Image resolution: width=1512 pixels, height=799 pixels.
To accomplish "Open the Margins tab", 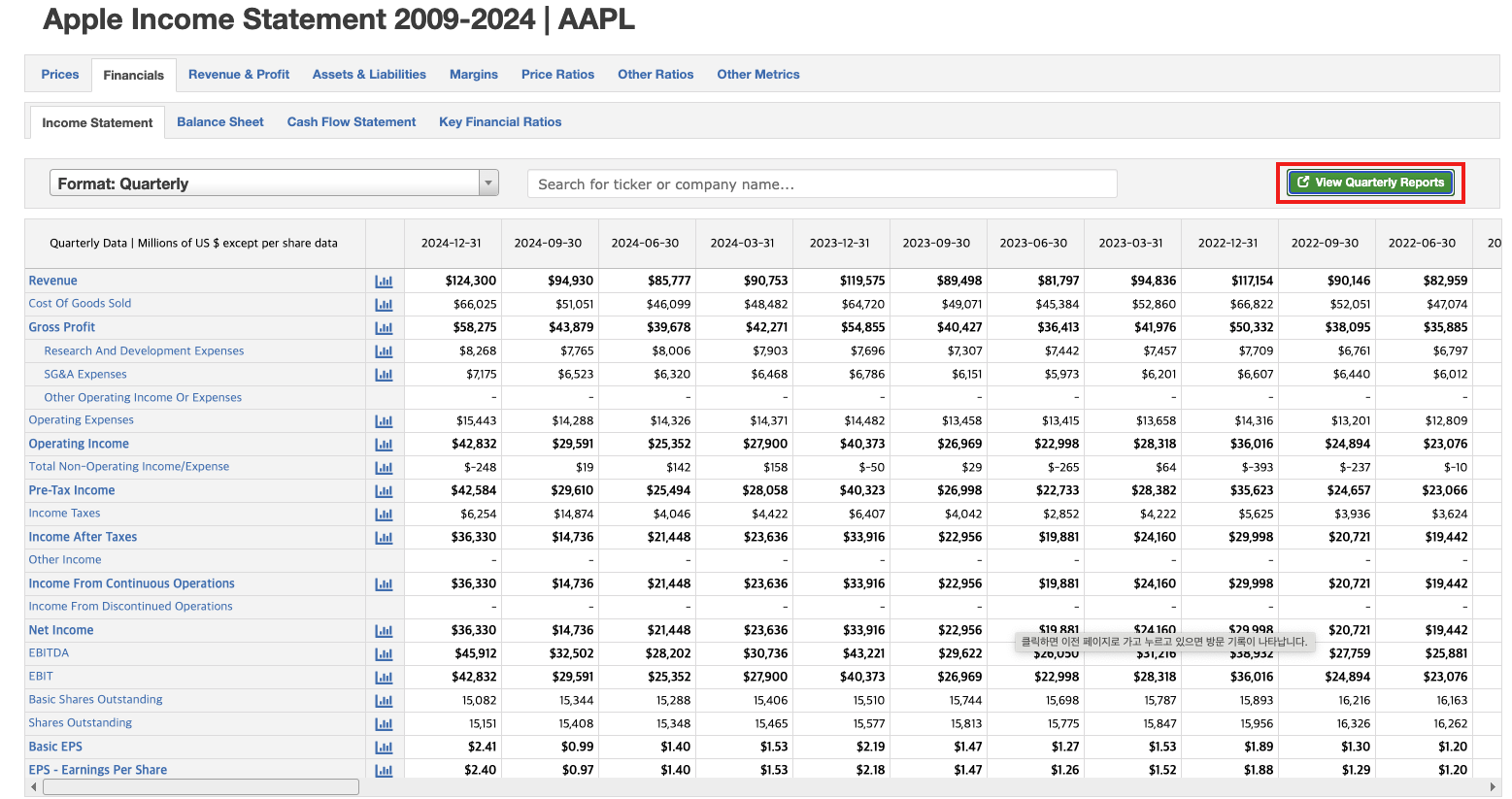I will pos(474,74).
